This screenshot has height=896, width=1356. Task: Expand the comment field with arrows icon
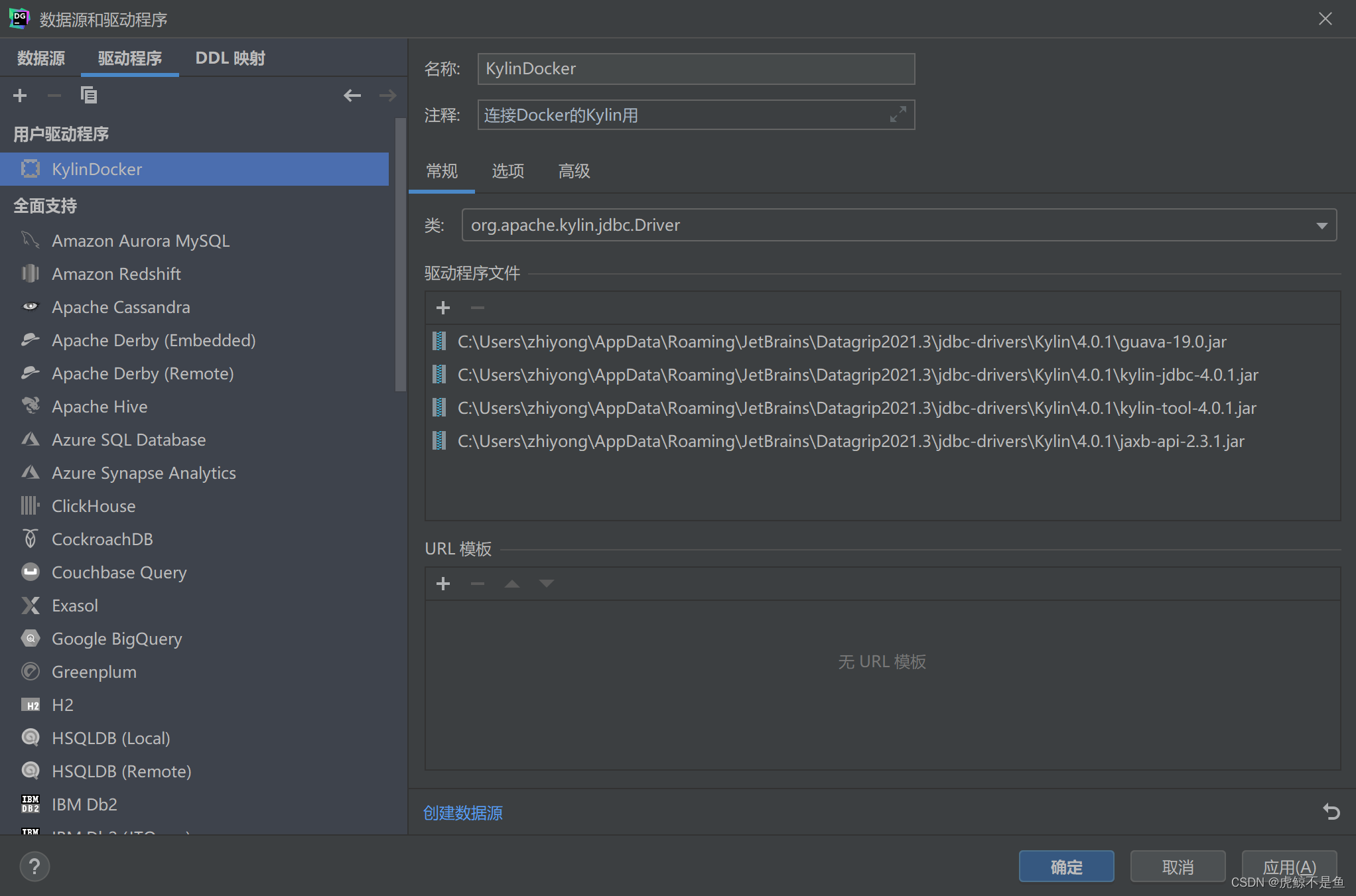898,115
